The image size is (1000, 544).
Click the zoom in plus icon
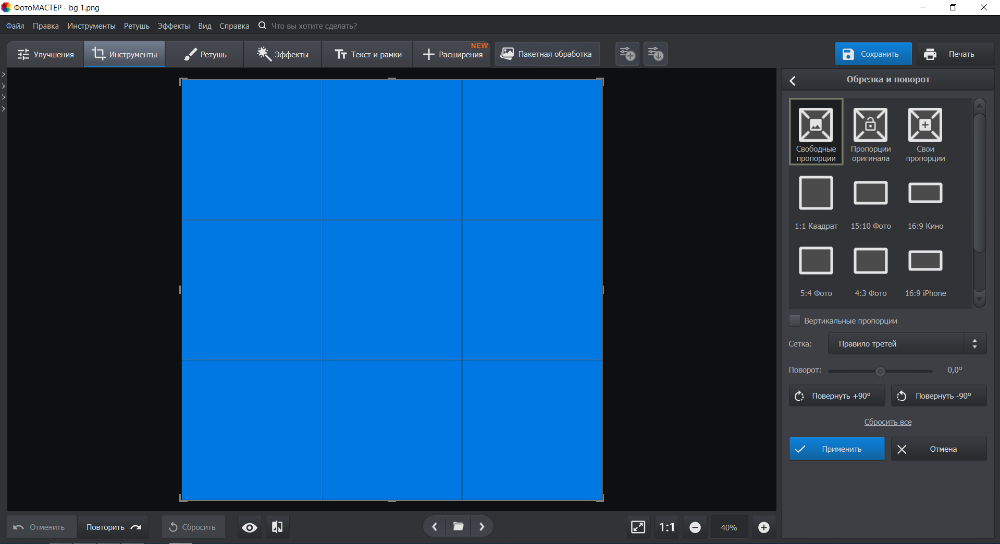(764, 527)
